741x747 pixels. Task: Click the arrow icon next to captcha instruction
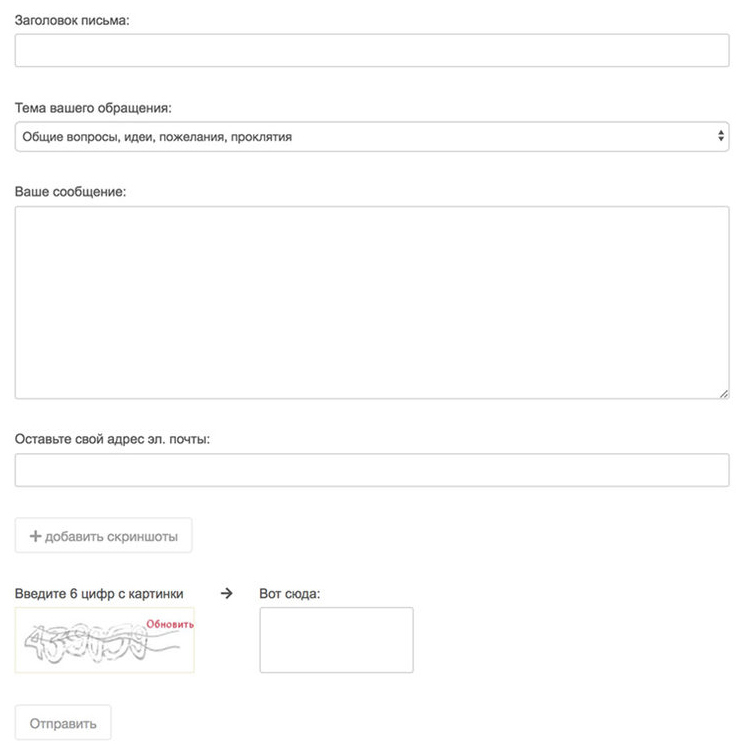tap(226, 592)
